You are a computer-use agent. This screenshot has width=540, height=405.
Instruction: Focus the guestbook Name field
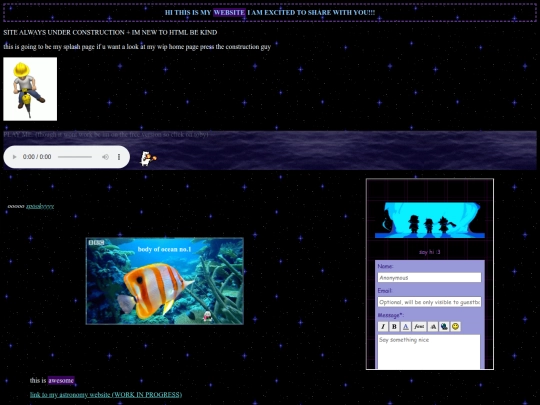click(x=429, y=278)
